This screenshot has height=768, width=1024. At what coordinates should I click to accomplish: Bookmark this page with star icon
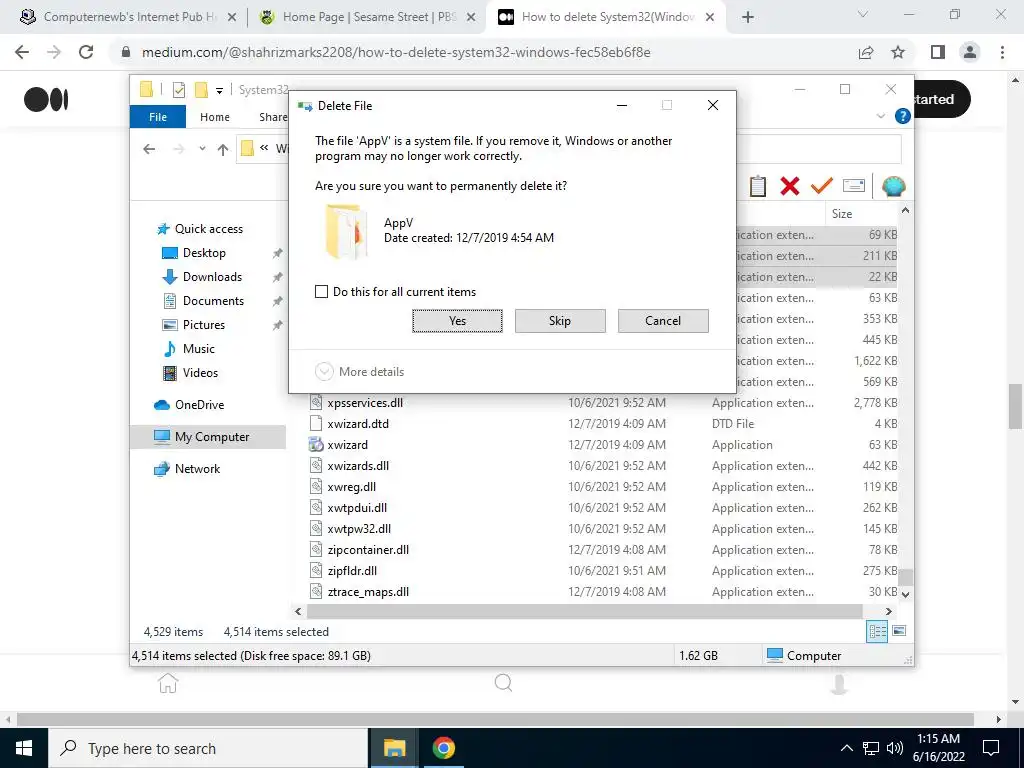pyautogui.click(x=899, y=52)
